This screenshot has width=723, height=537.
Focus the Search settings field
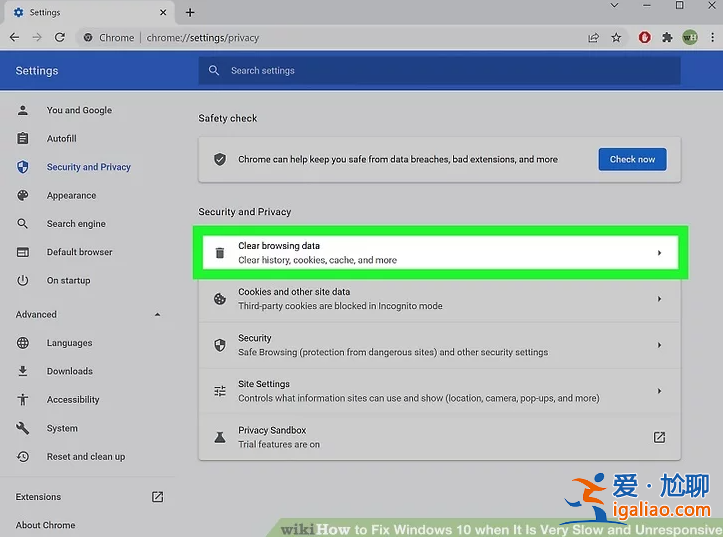(439, 71)
